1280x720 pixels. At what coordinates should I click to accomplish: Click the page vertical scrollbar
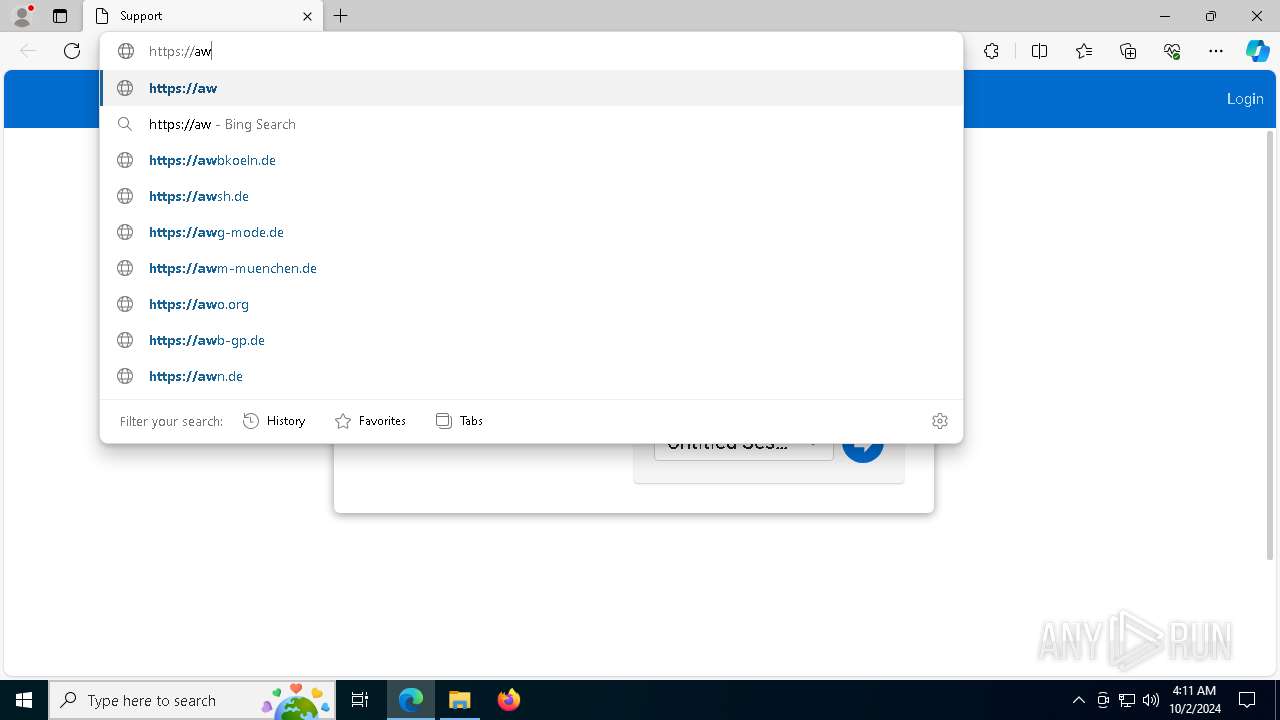click(x=1271, y=345)
